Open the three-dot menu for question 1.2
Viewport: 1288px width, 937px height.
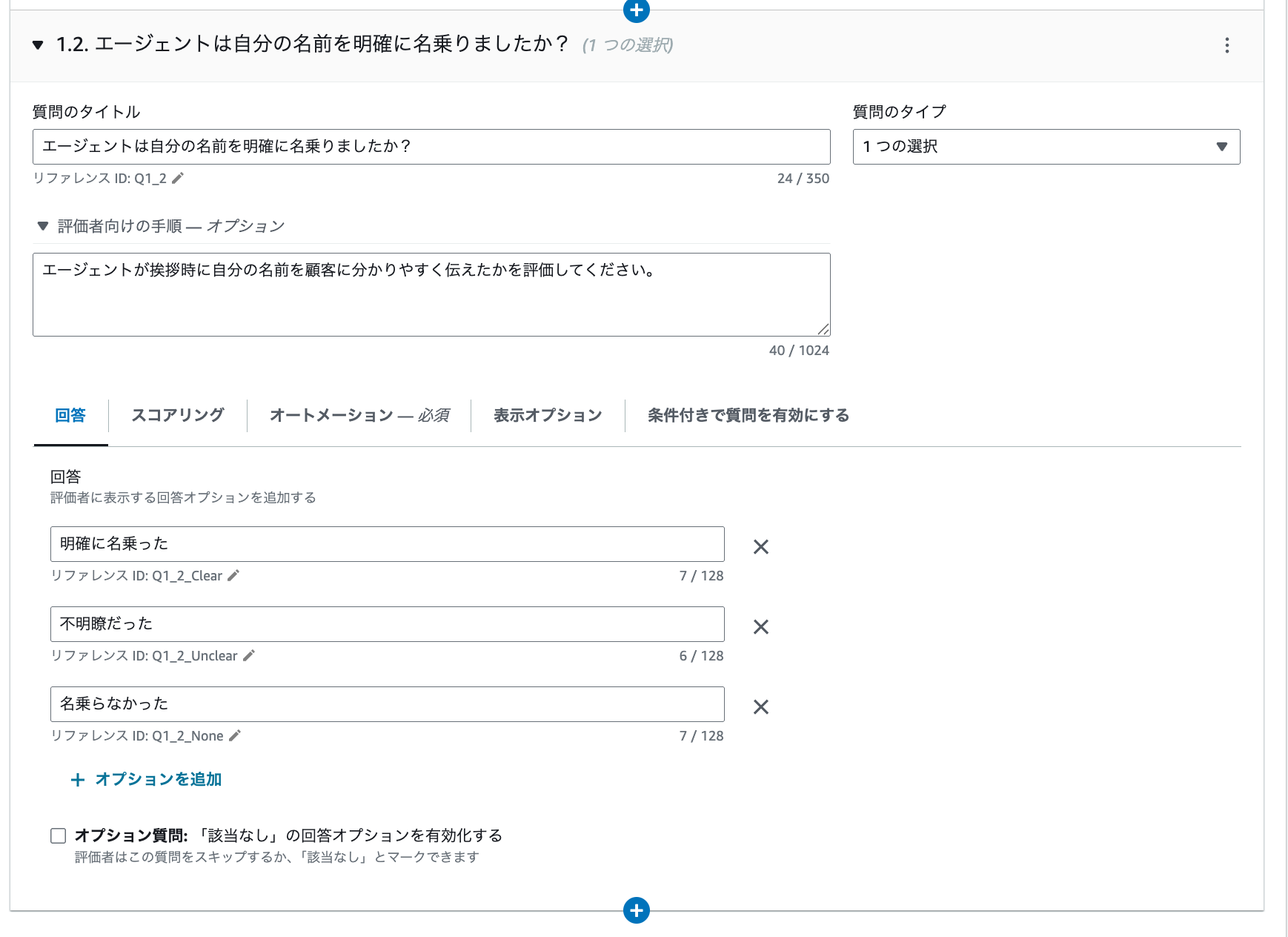coord(1227,45)
